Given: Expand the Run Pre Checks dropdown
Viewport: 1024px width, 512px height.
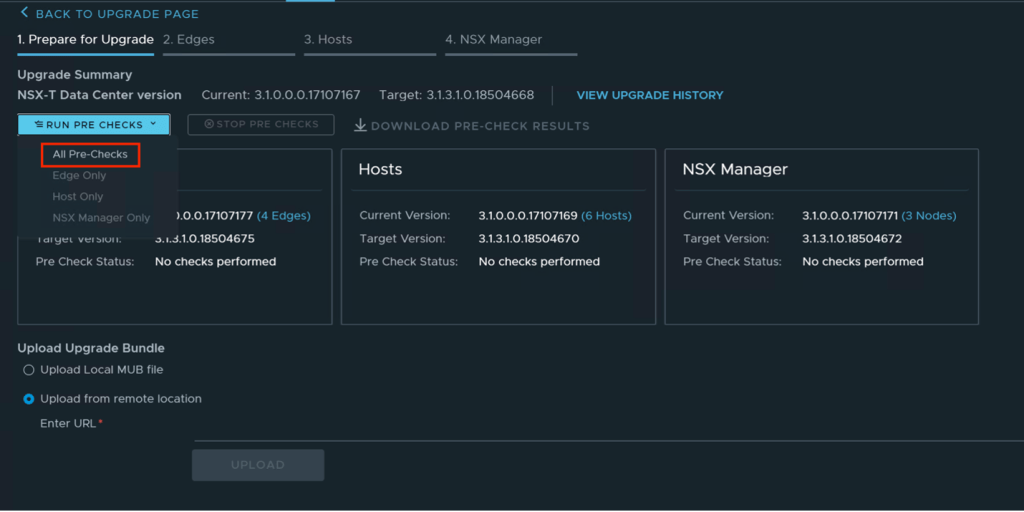Looking at the screenshot, I should point(94,125).
